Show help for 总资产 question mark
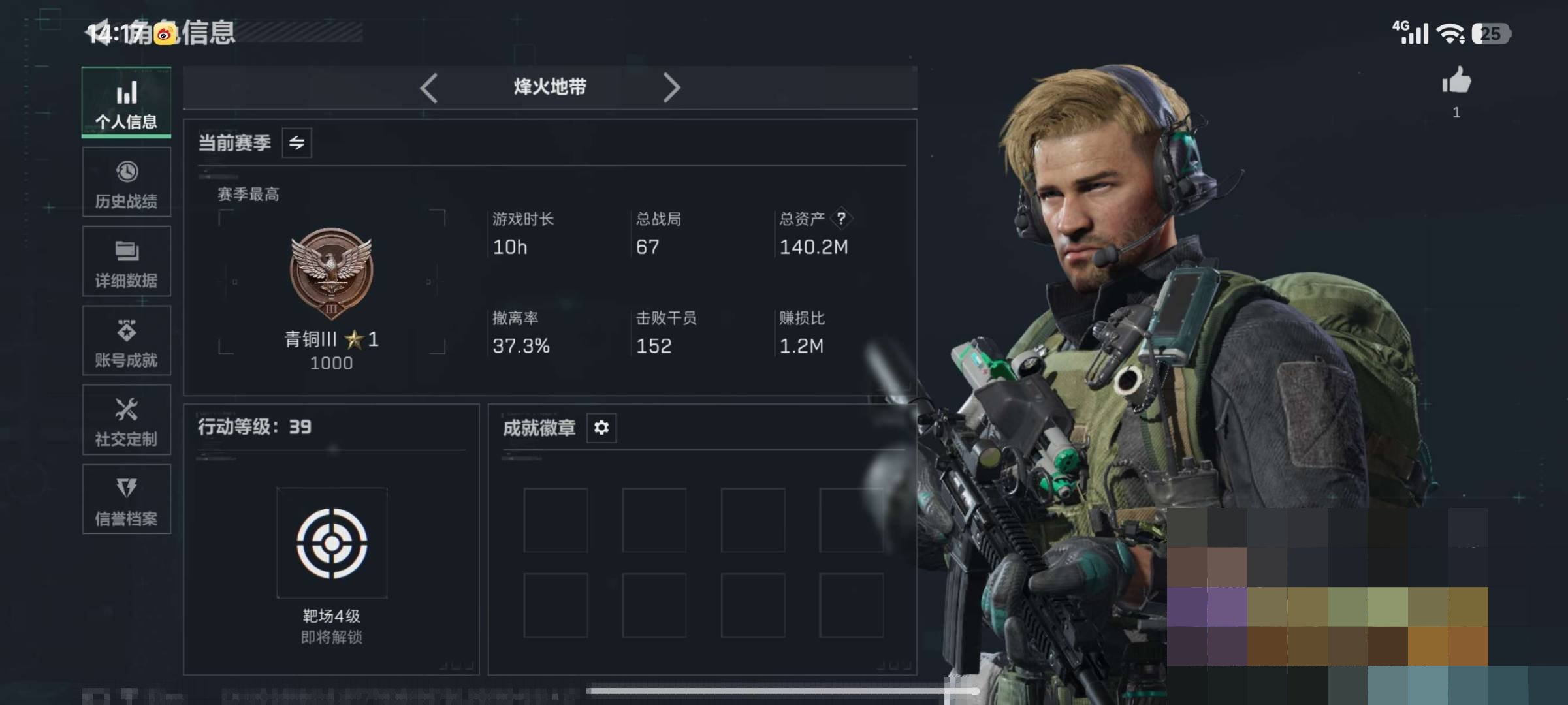The image size is (1568, 705). 841,218
